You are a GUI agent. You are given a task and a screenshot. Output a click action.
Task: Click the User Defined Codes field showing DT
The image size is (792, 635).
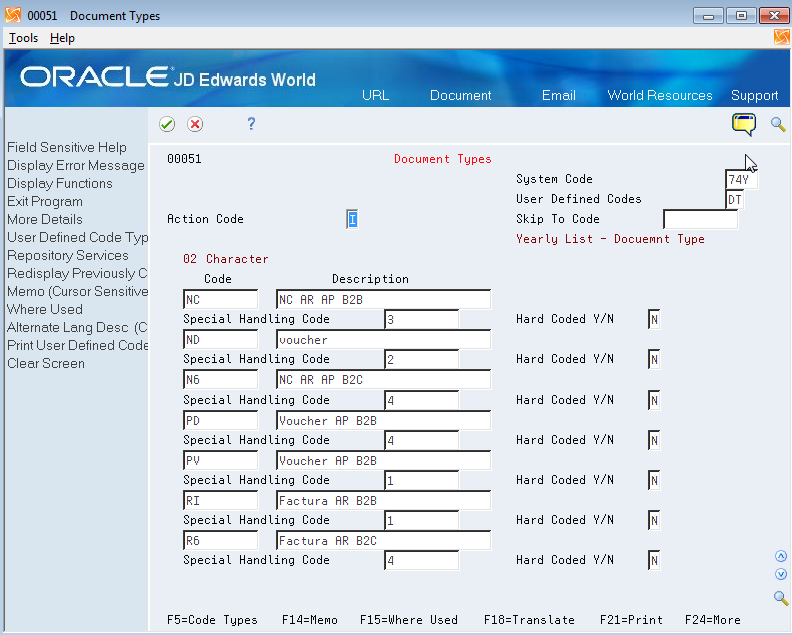click(x=734, y=200)
